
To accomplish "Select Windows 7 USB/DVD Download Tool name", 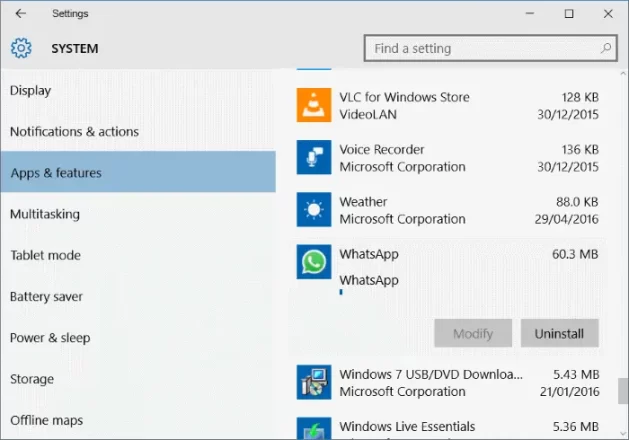I will [431, 374].
